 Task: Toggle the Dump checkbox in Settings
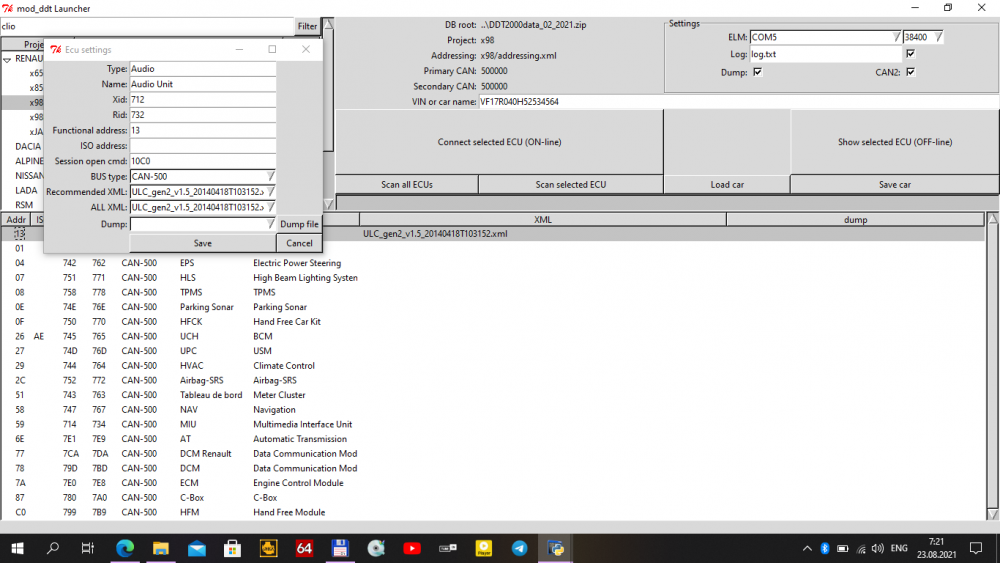(758, 72)
